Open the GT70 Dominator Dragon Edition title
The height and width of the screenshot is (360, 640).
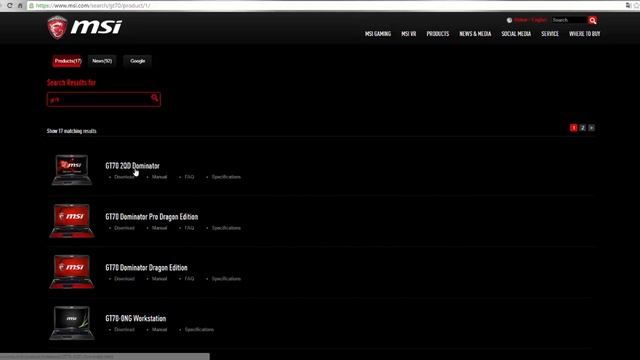tap(146, 268)
